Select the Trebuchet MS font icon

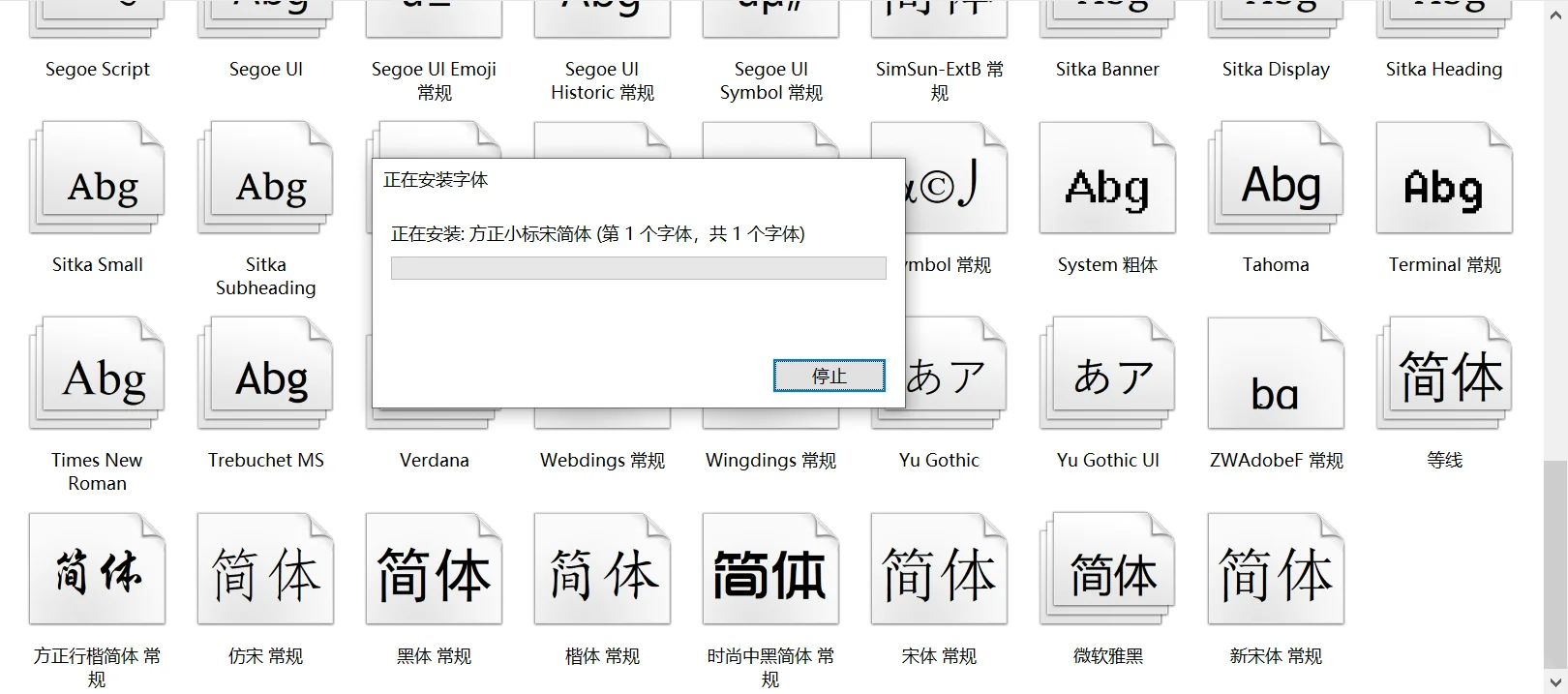(x=265, y=374)
